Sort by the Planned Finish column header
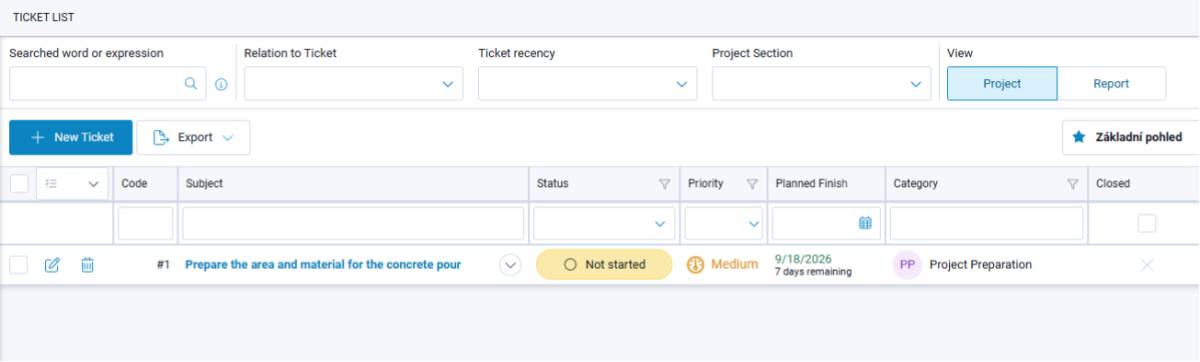The image size is (1200, 362). click(x=811, y=184)
